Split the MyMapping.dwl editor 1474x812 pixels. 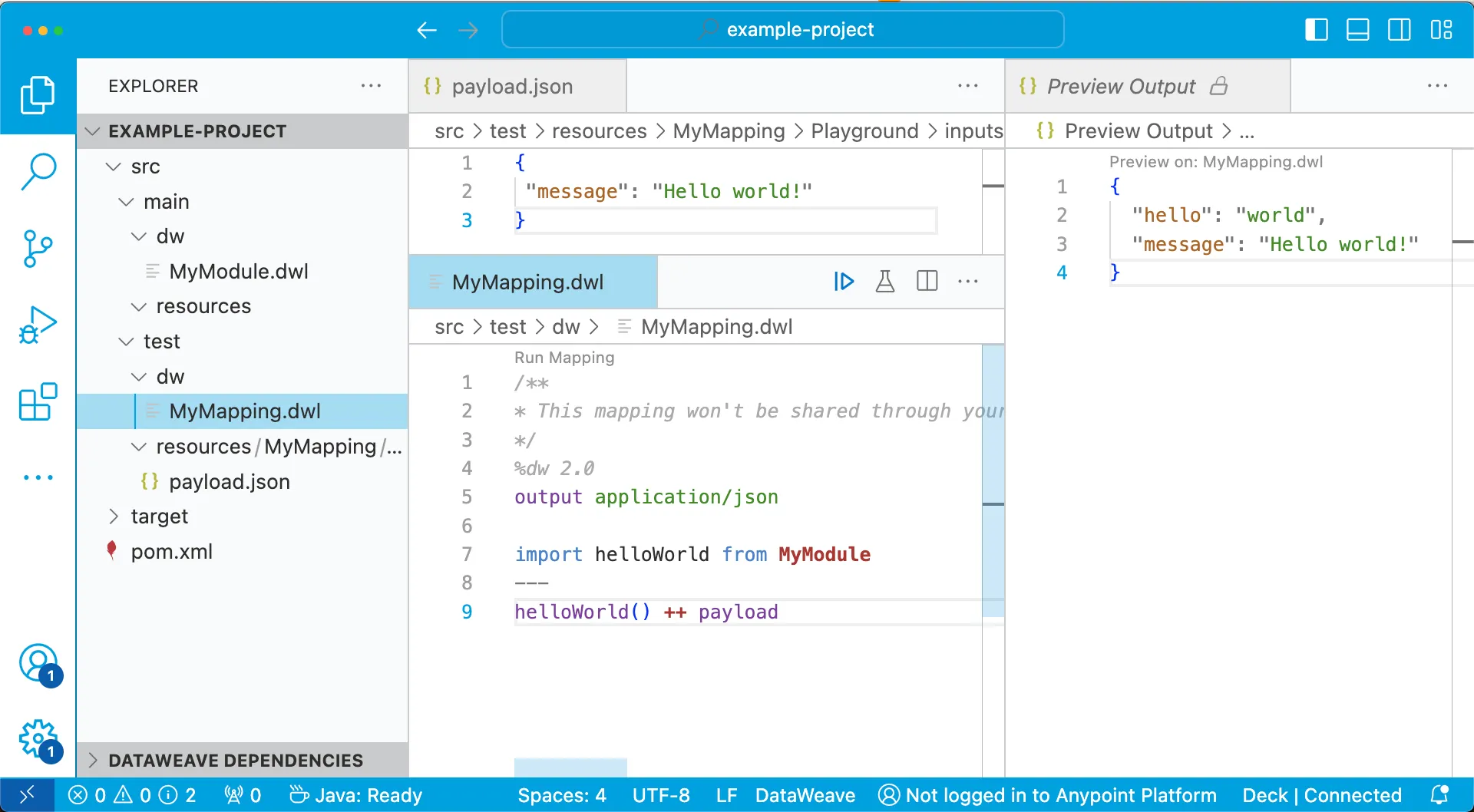[927, 282]
